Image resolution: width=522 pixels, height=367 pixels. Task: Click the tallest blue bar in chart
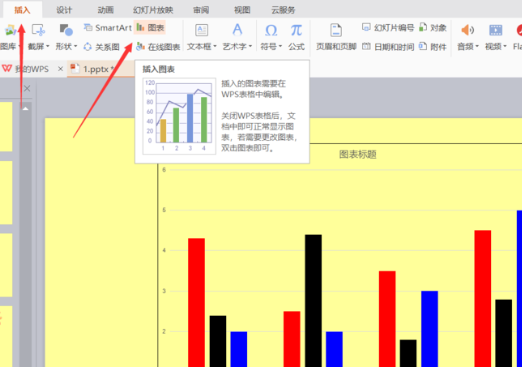click(519, 289)
